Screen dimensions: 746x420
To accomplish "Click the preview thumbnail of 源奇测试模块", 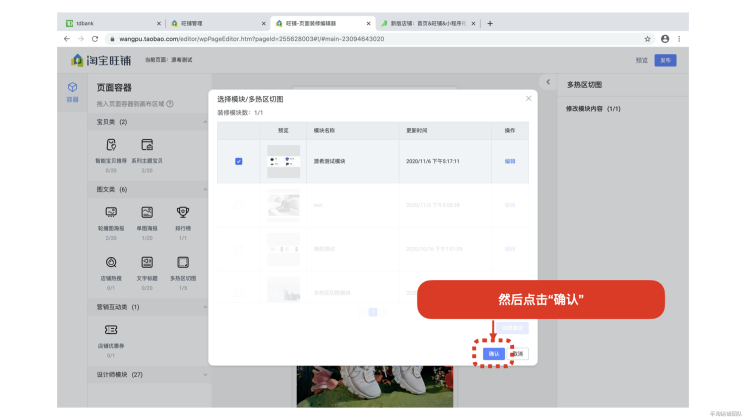I will (x=283, y=161).
